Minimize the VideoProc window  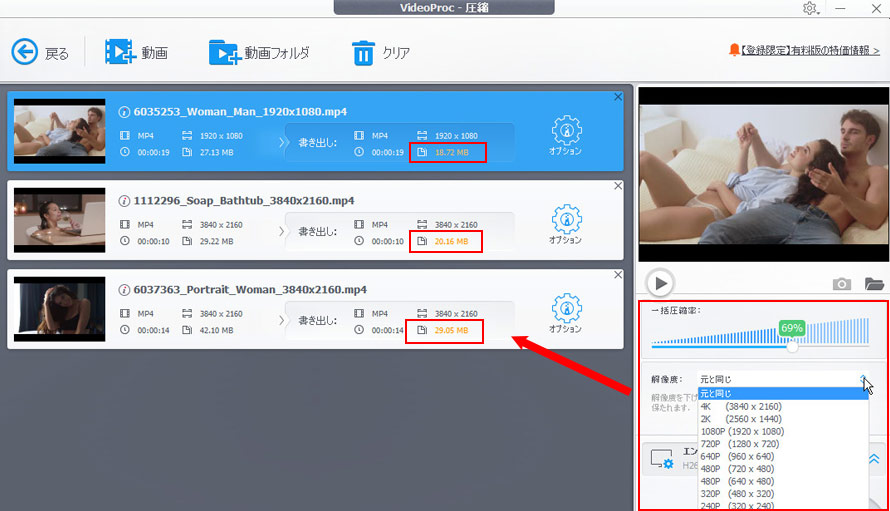(841, 9)
